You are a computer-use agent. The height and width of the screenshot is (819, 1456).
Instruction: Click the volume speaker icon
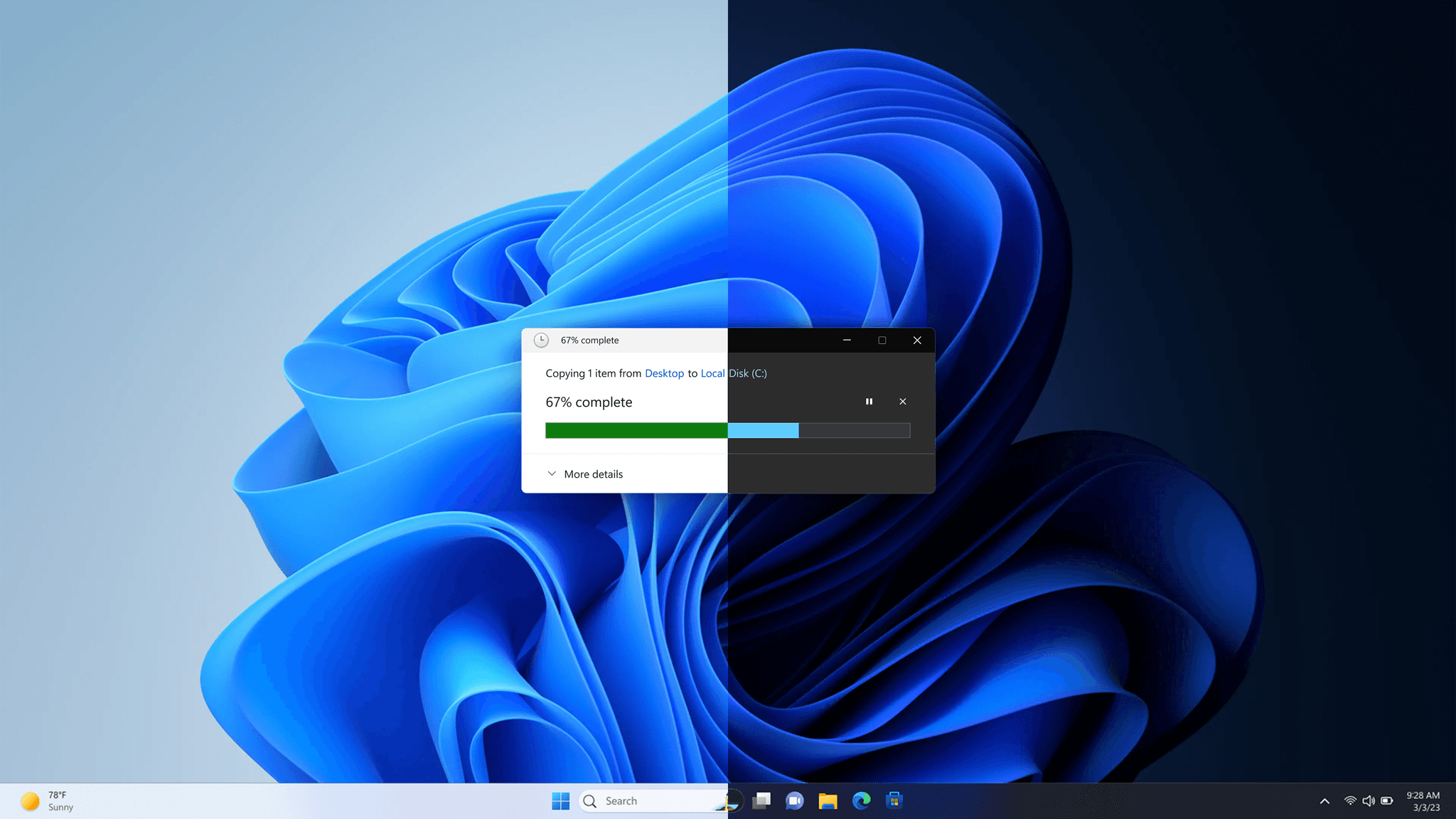1369,801
